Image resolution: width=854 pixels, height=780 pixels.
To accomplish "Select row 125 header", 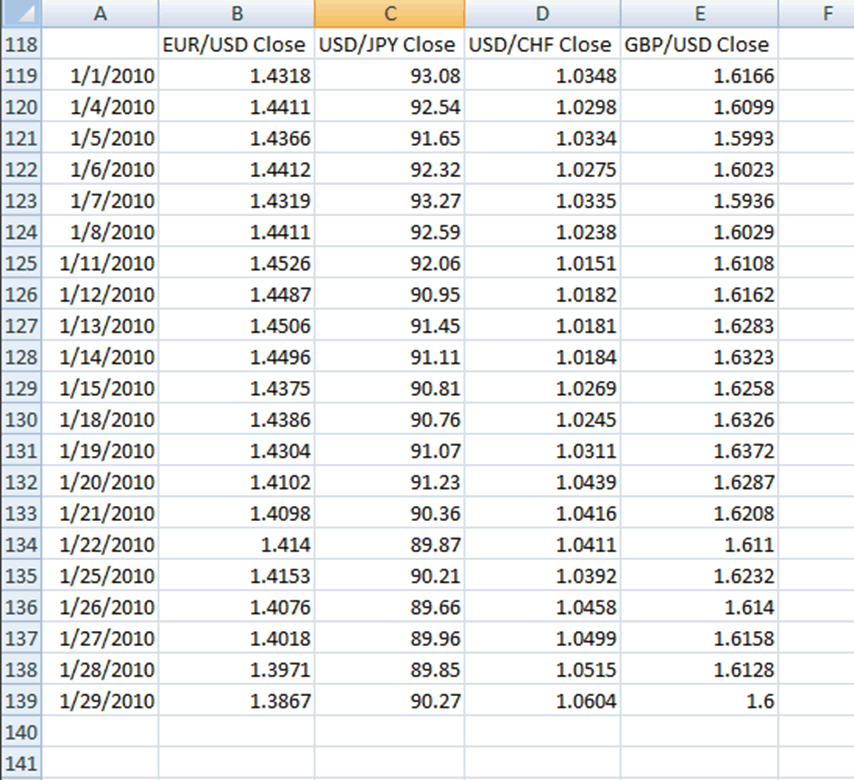I will click(21, 264).
